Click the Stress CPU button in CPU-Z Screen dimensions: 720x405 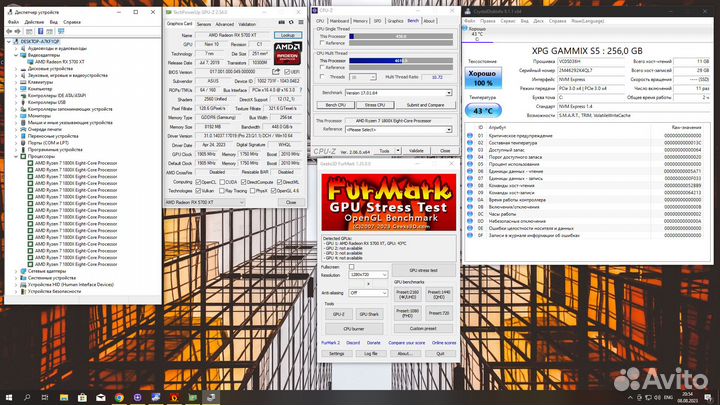(375, 105)
